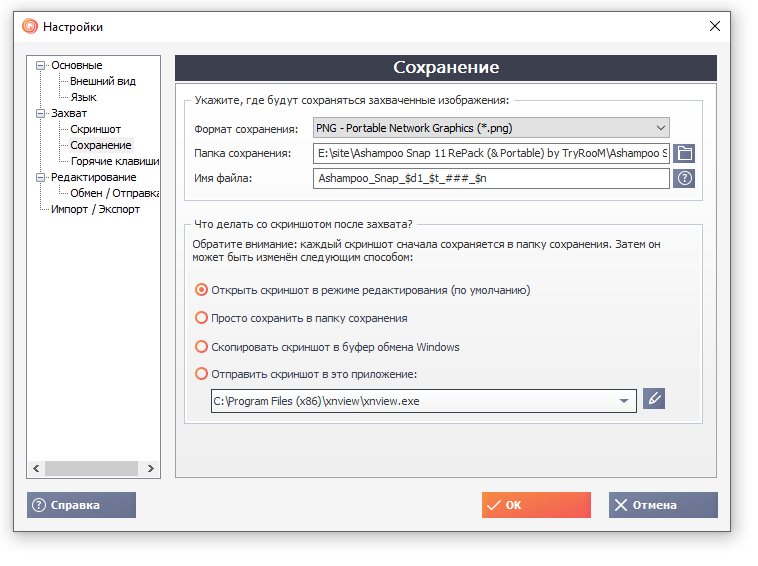Collapse the 'Редактирование' tree branch
Image resolution: width=758 pixels, height=566 pixels.
41,178
